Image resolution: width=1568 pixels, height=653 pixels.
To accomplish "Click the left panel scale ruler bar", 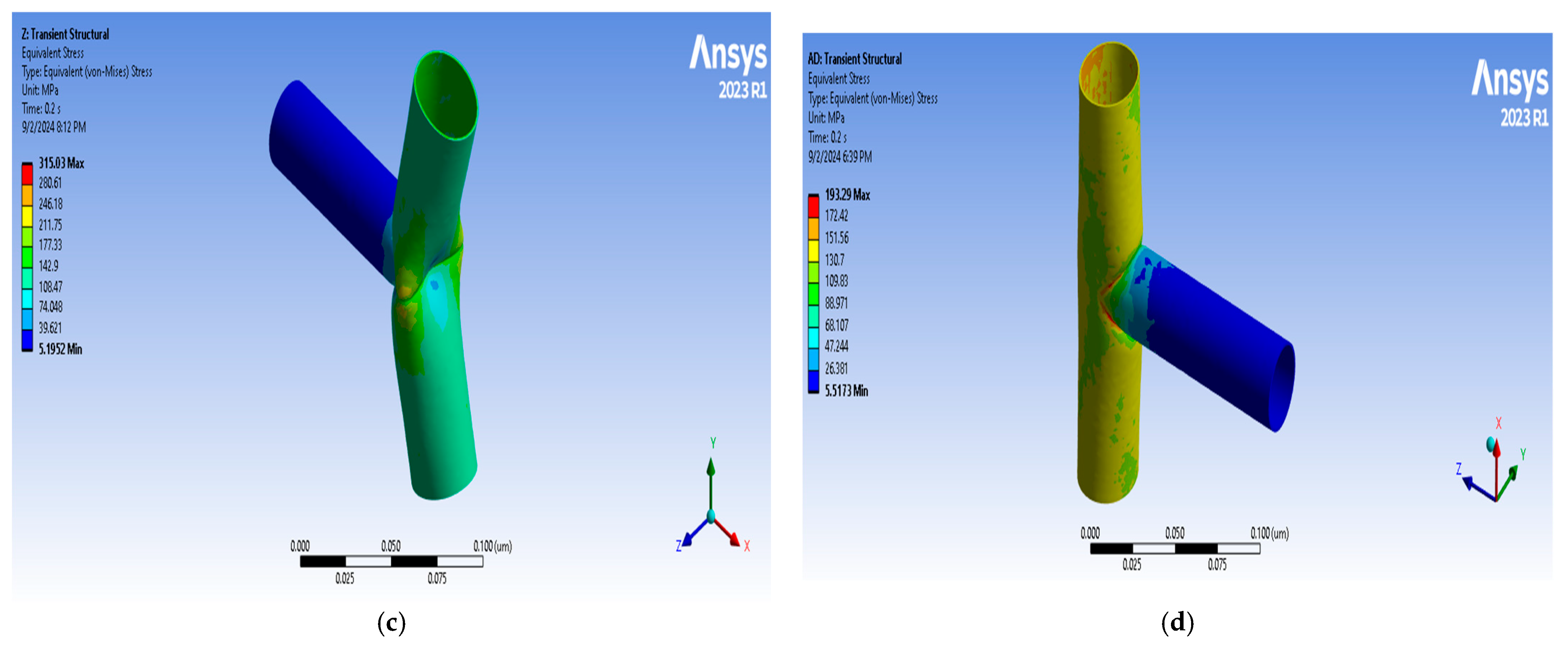I will click(391, 561).
